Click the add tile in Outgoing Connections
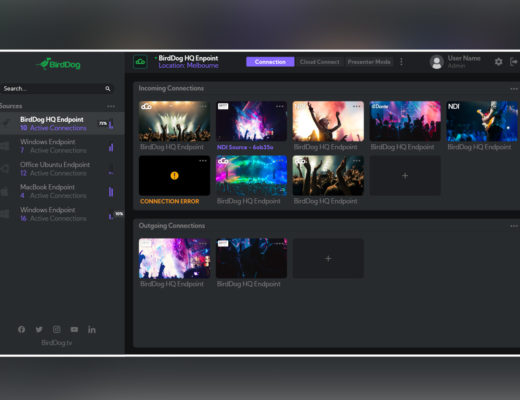 [328, 258]
